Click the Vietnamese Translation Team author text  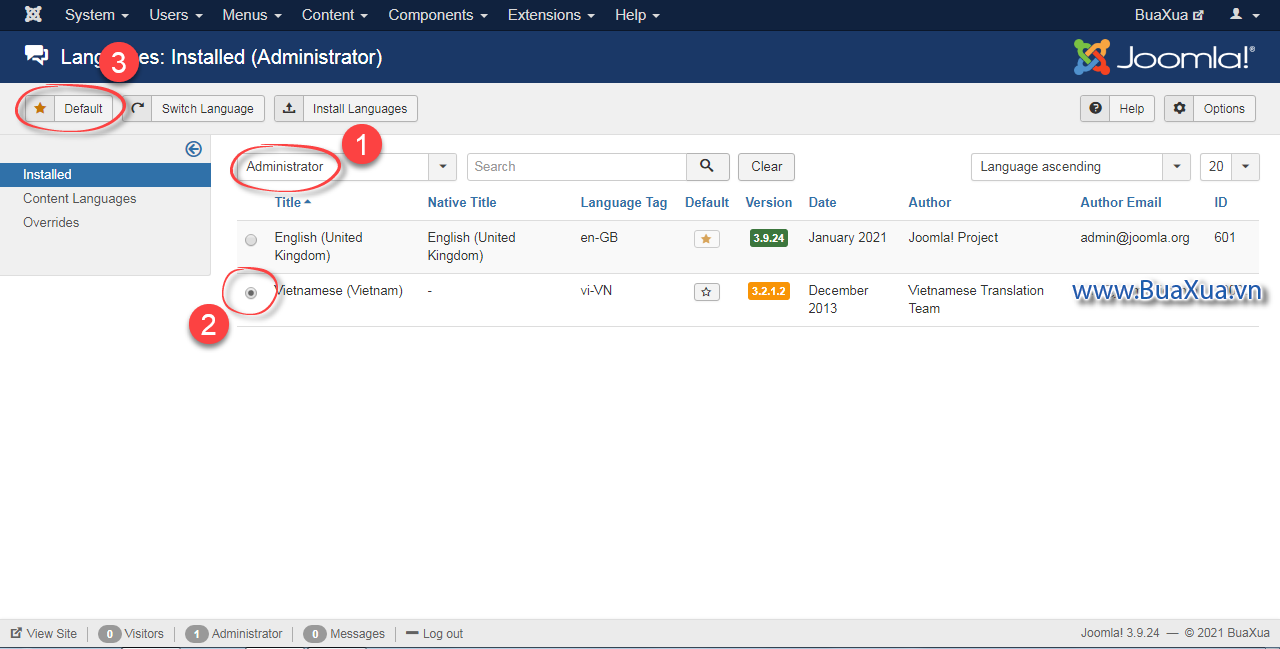[x=976, y=300]
